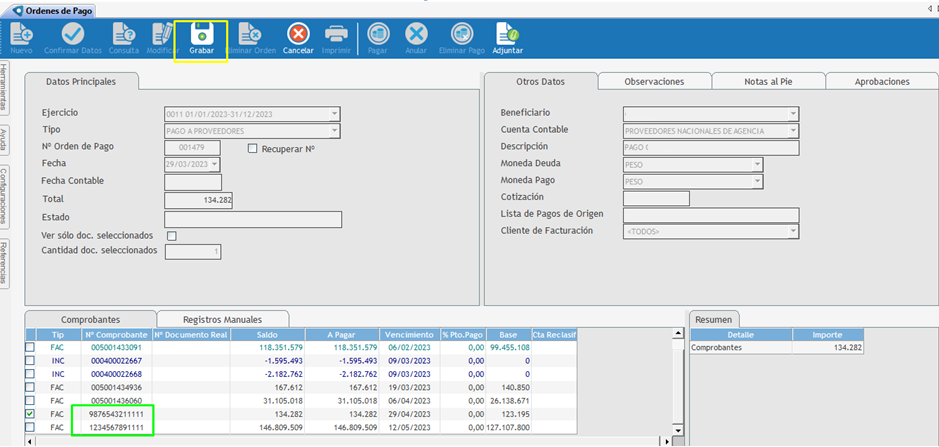Open the Moneda Pago dropdown

click(757, 180)
